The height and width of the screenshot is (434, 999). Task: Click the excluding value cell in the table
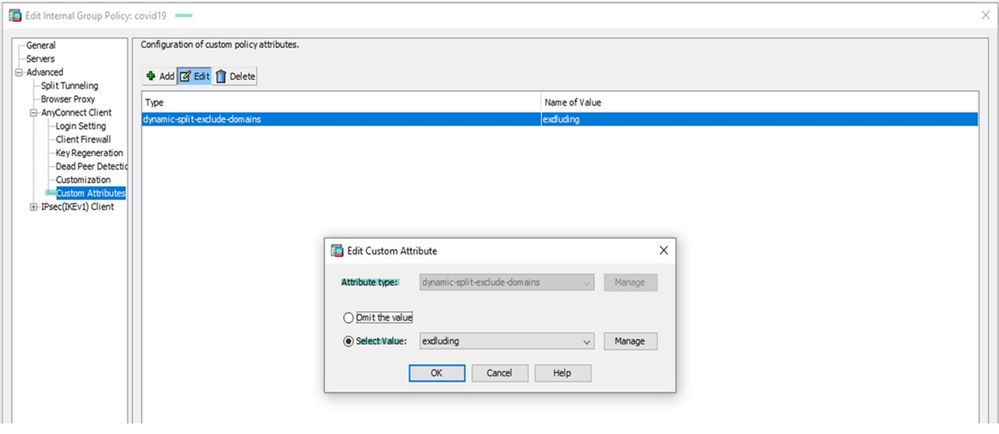760,119
